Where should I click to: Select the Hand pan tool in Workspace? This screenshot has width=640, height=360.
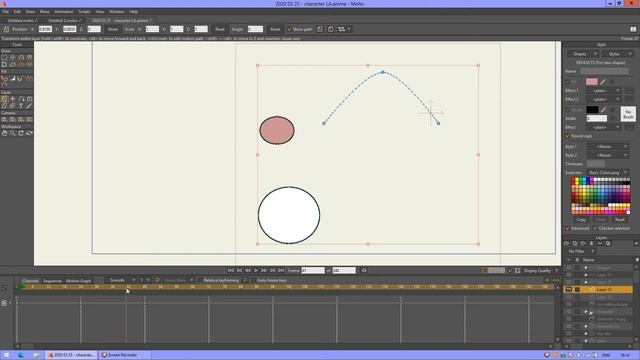pyautogui.click(x=4, y=133)
